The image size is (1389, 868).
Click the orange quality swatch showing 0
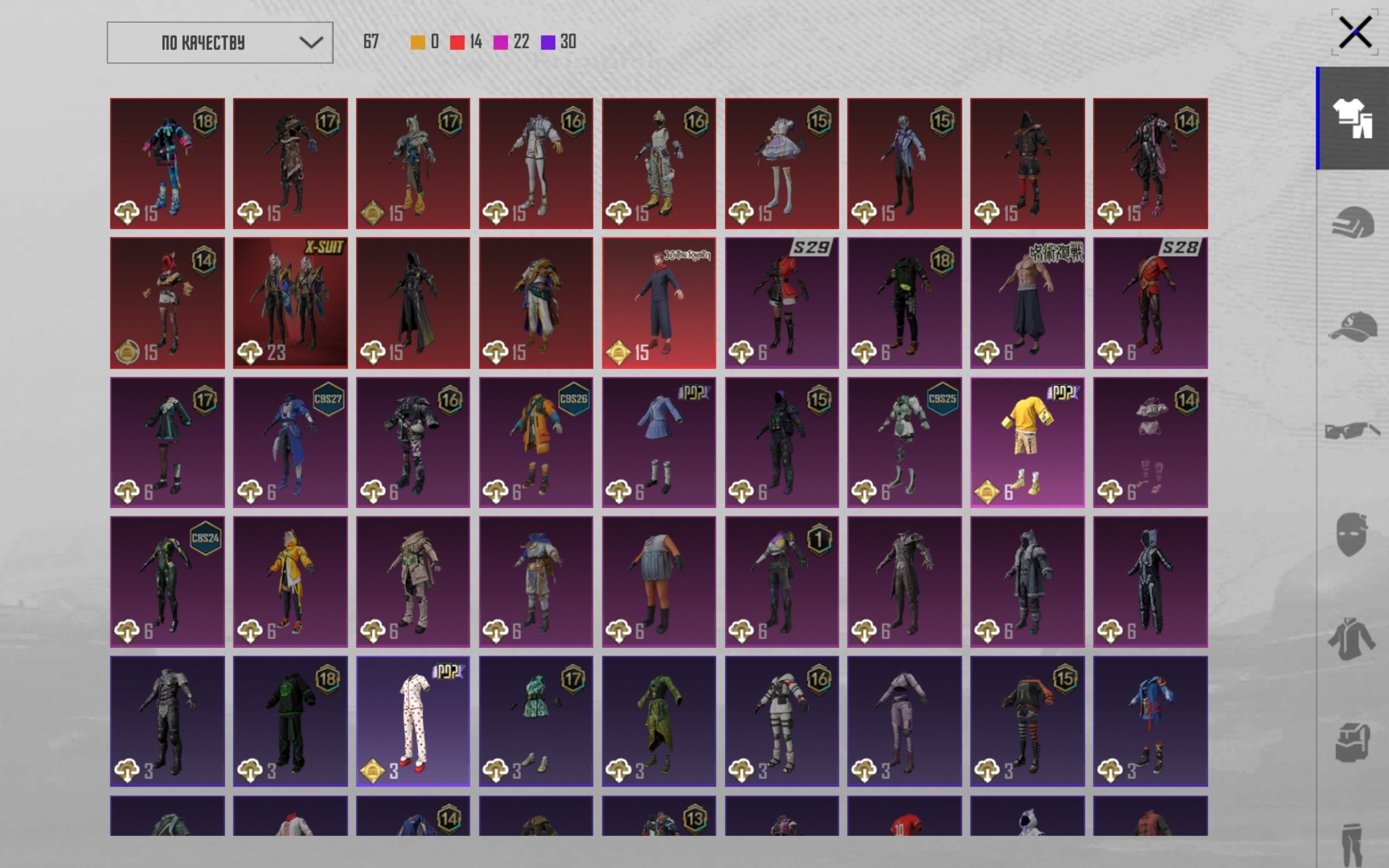pyautogui.click(x=418, y=42)
